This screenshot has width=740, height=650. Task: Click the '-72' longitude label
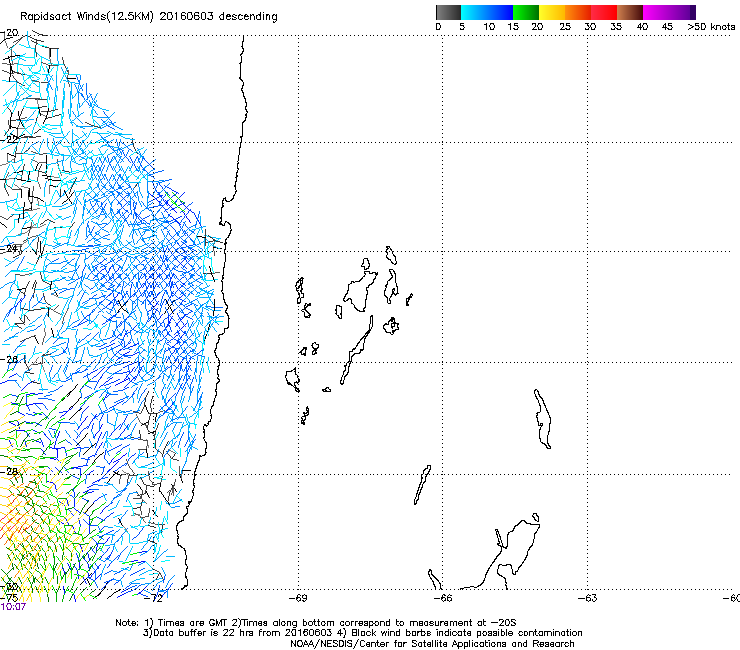point(154,598)
